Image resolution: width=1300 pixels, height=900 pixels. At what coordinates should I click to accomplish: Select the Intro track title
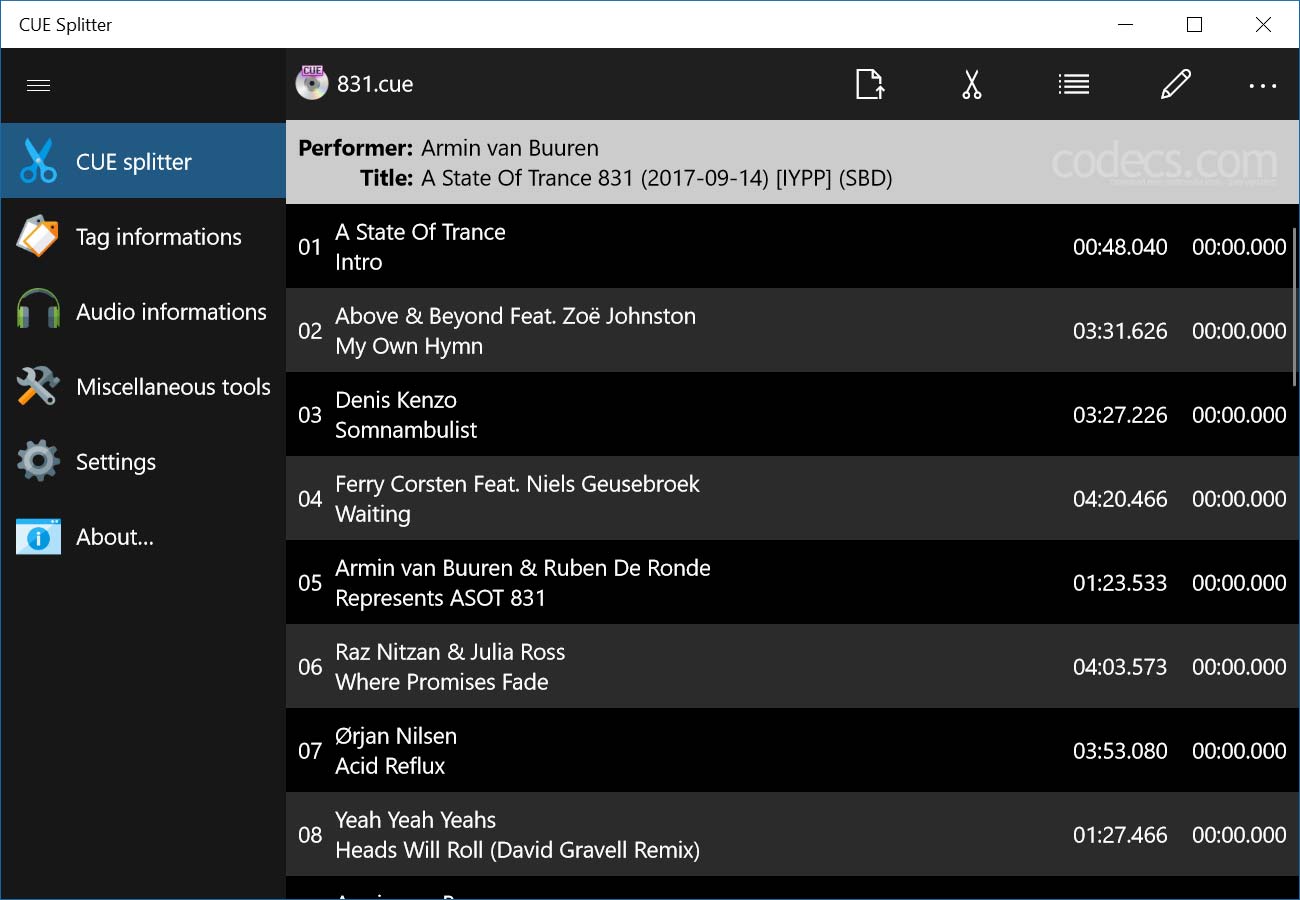pyautogui.click(x=359, y=262)
